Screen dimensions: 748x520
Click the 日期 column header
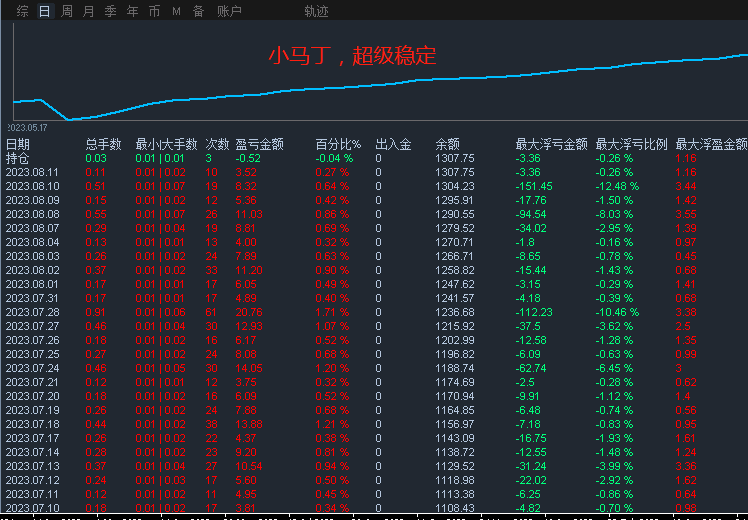click(x=18, y=144)
